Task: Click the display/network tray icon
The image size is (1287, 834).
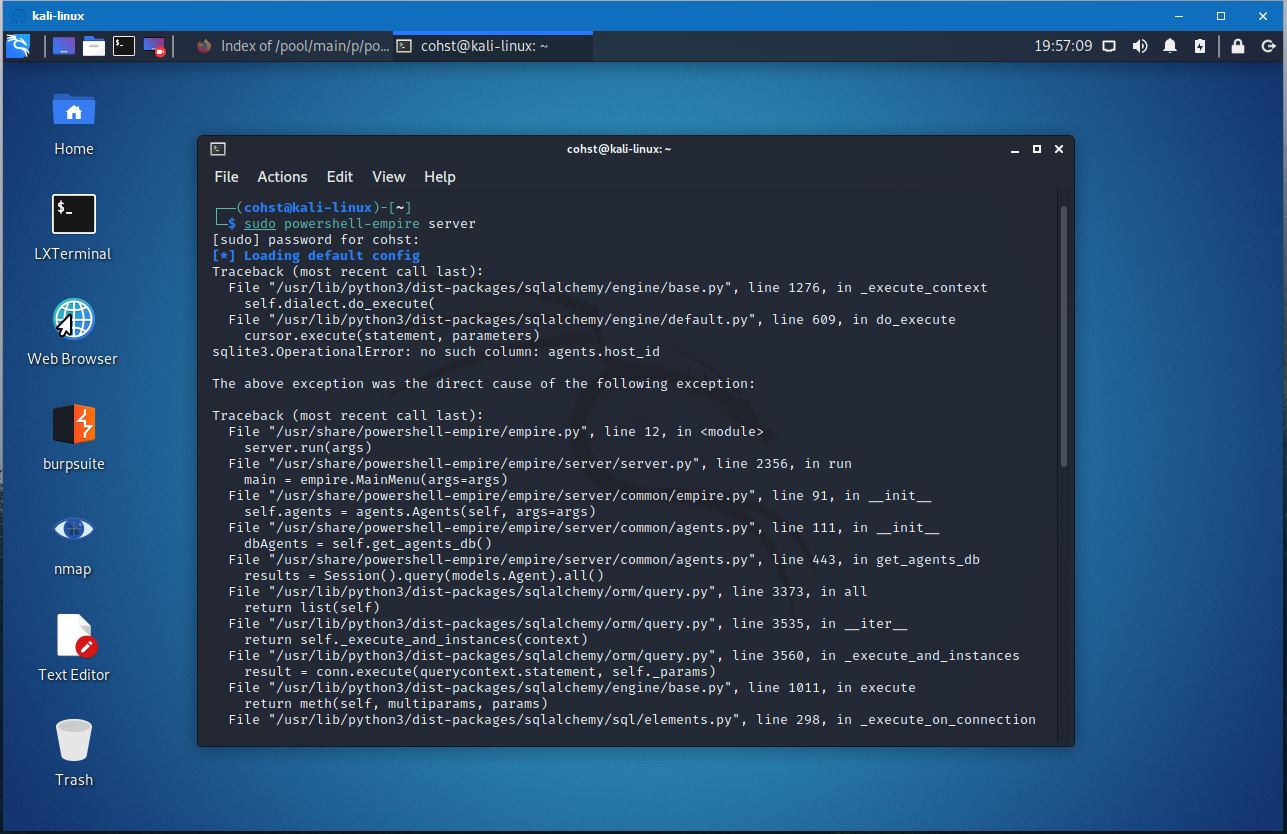Action: click(1109, 46)
